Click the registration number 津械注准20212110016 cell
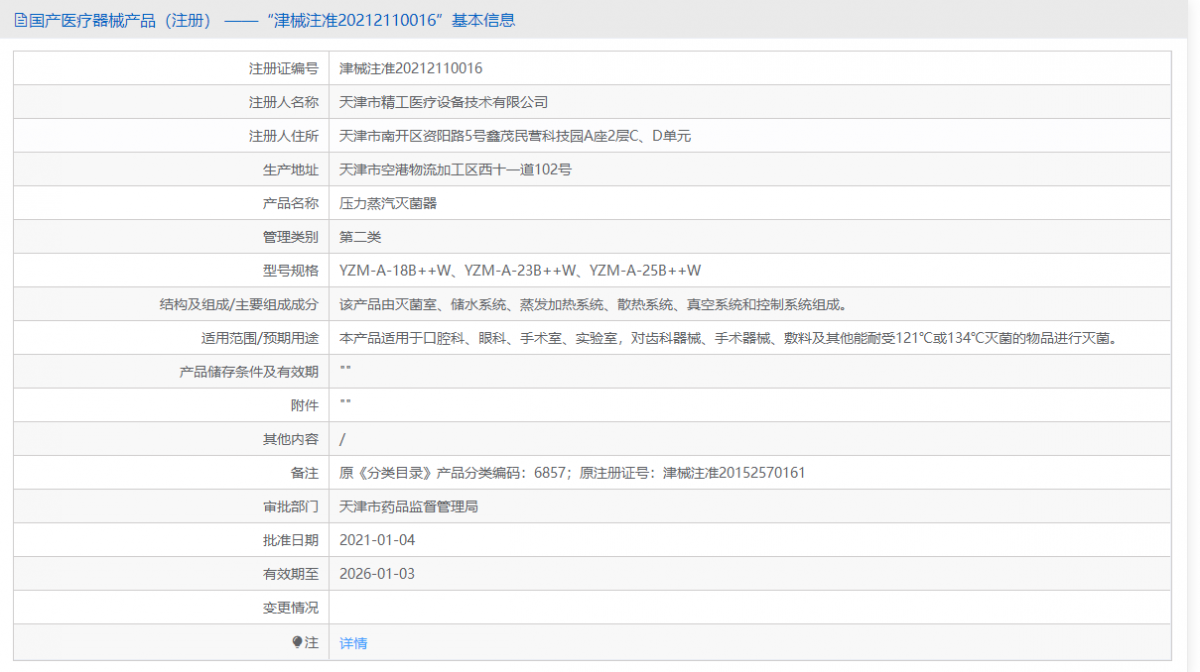Viewport: 1200px width, 672px height. pyautogui.click(x=409, y=67)
